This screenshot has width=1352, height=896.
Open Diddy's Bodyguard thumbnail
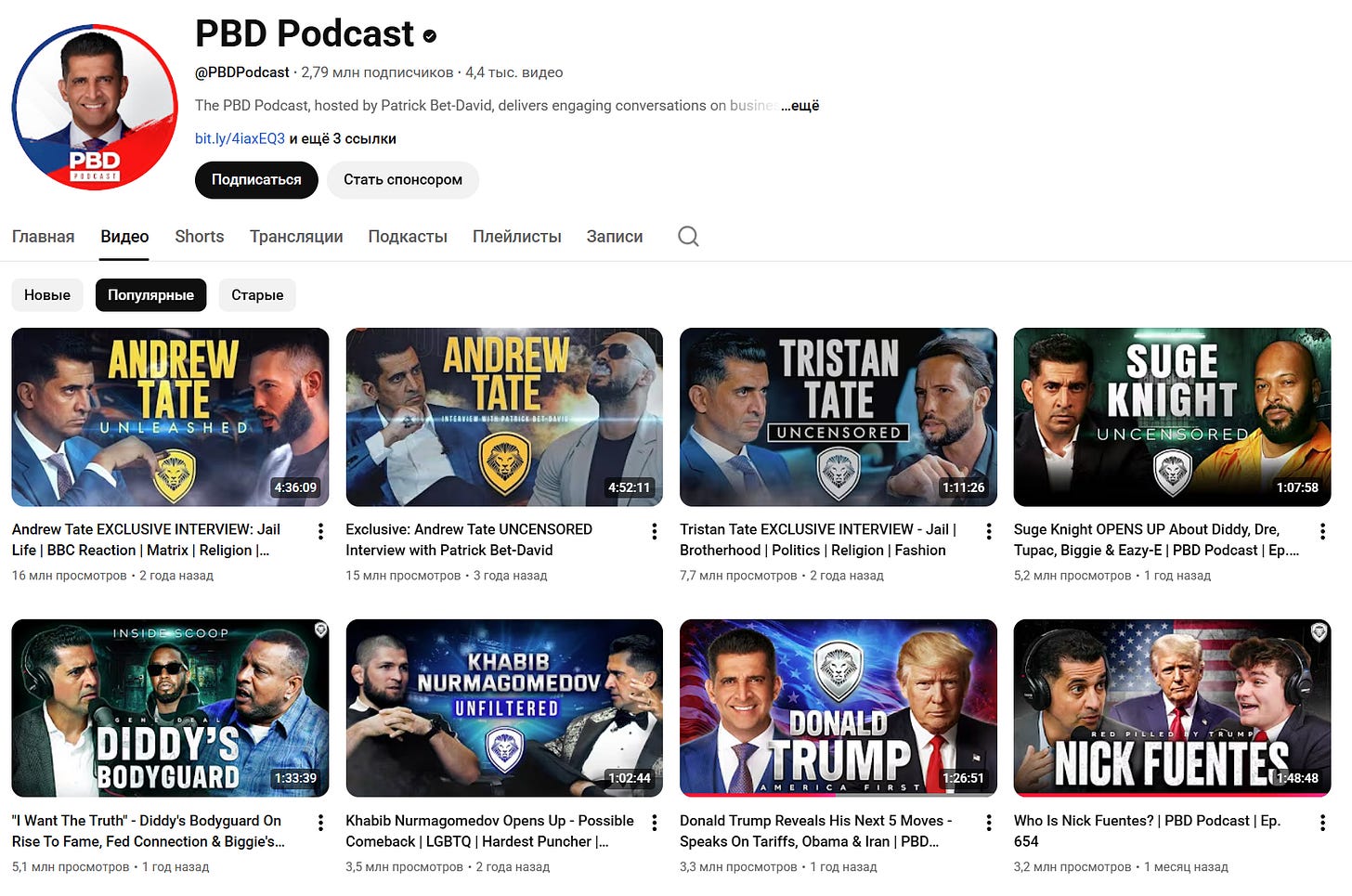(x=170, y=708)
